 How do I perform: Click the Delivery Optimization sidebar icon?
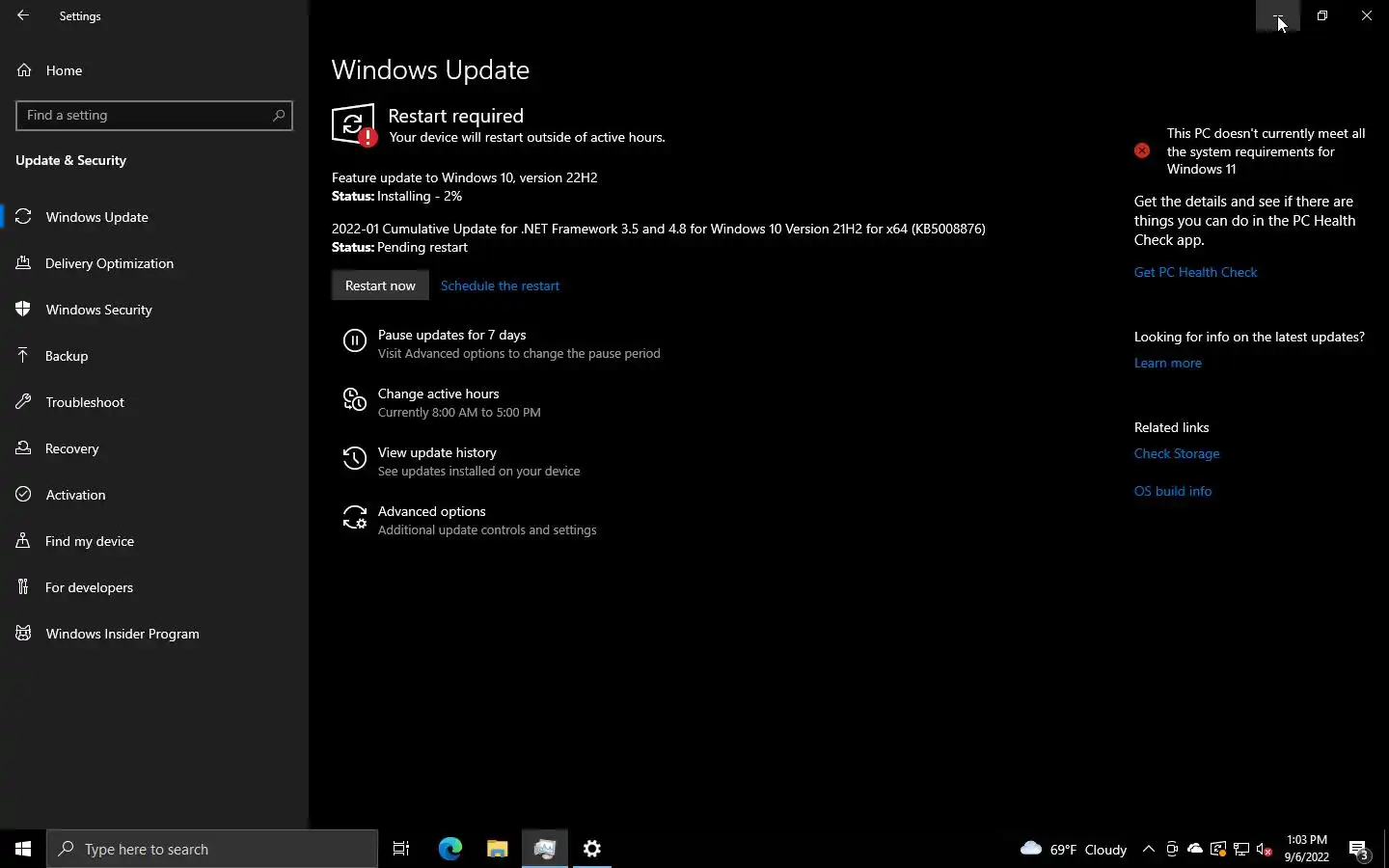click(x=23, y=263)
